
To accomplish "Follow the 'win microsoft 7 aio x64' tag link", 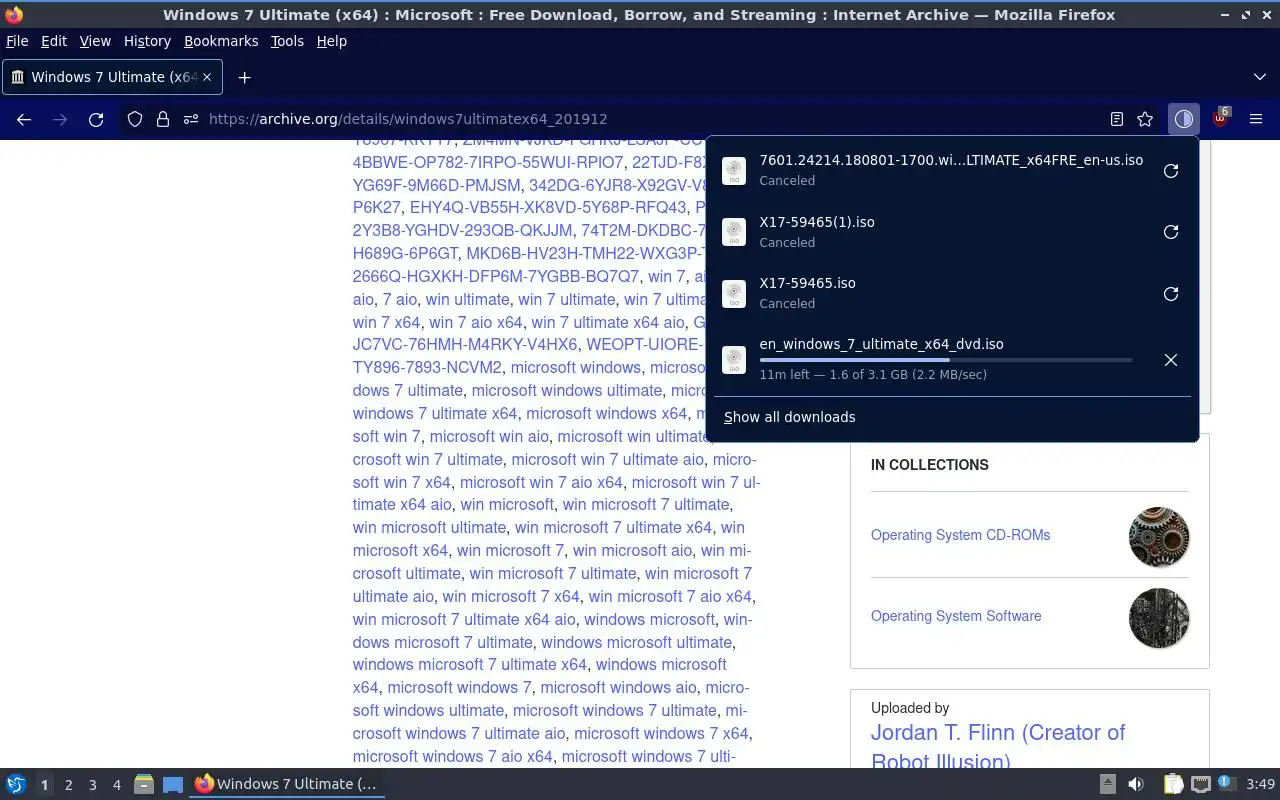I will (670, 596).
